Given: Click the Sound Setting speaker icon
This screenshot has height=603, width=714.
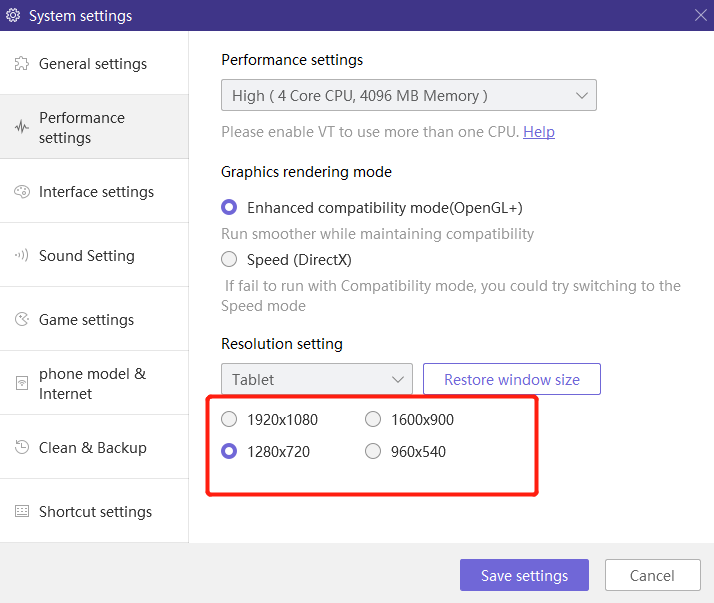Looking at the screenshot, I should click(21, 256).
